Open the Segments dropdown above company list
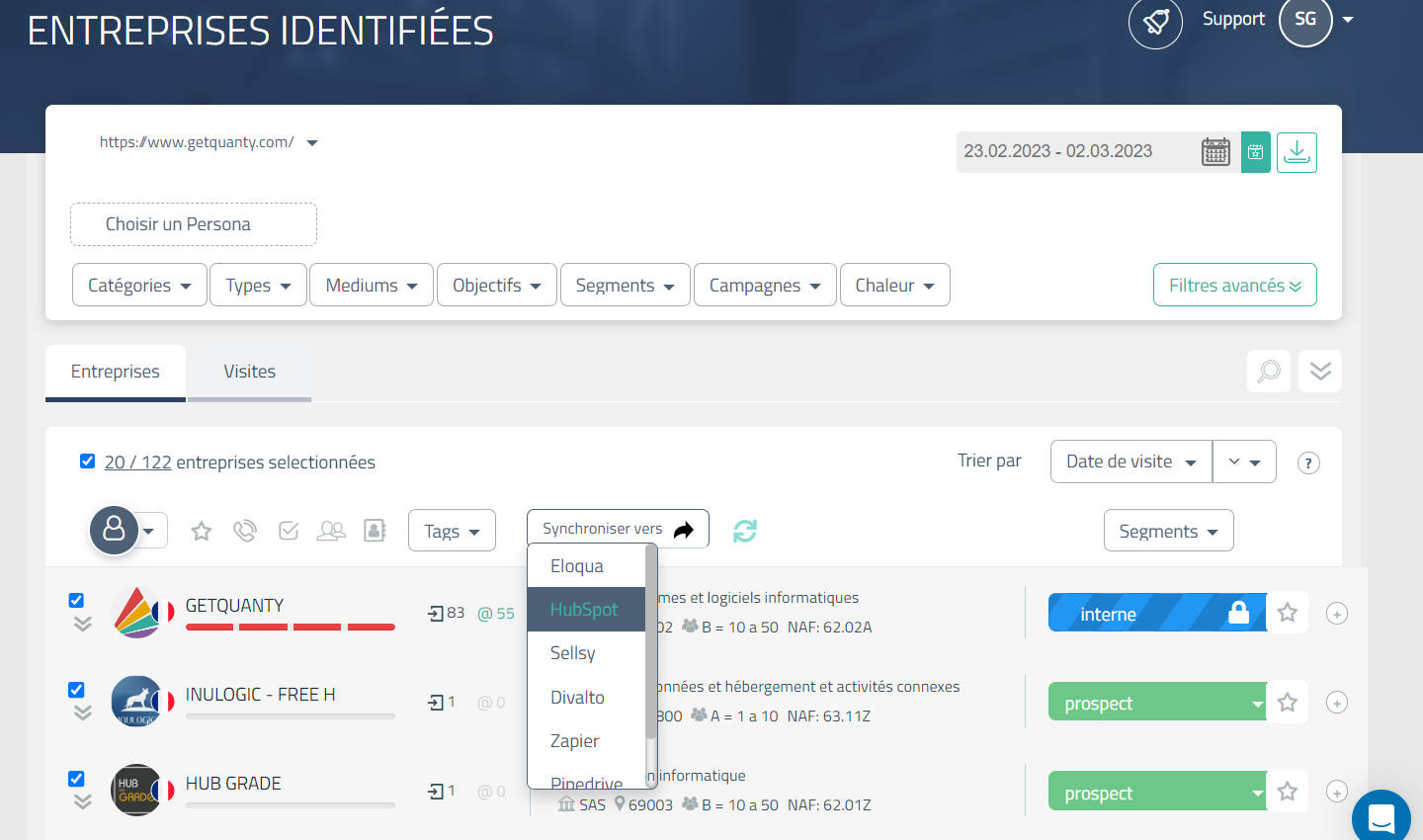This screenshot has width=1423, height=840. tap(1168, 531)
